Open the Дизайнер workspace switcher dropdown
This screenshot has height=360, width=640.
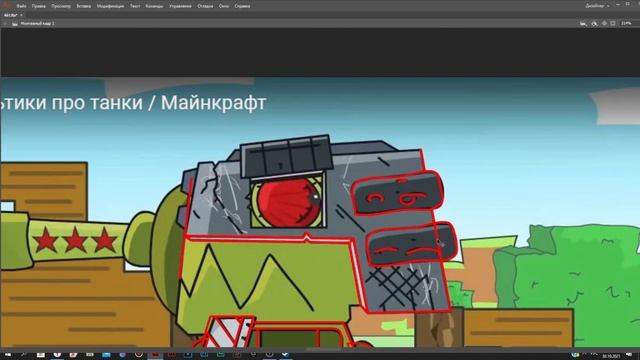pyautogui.click(x=598, y=6)
